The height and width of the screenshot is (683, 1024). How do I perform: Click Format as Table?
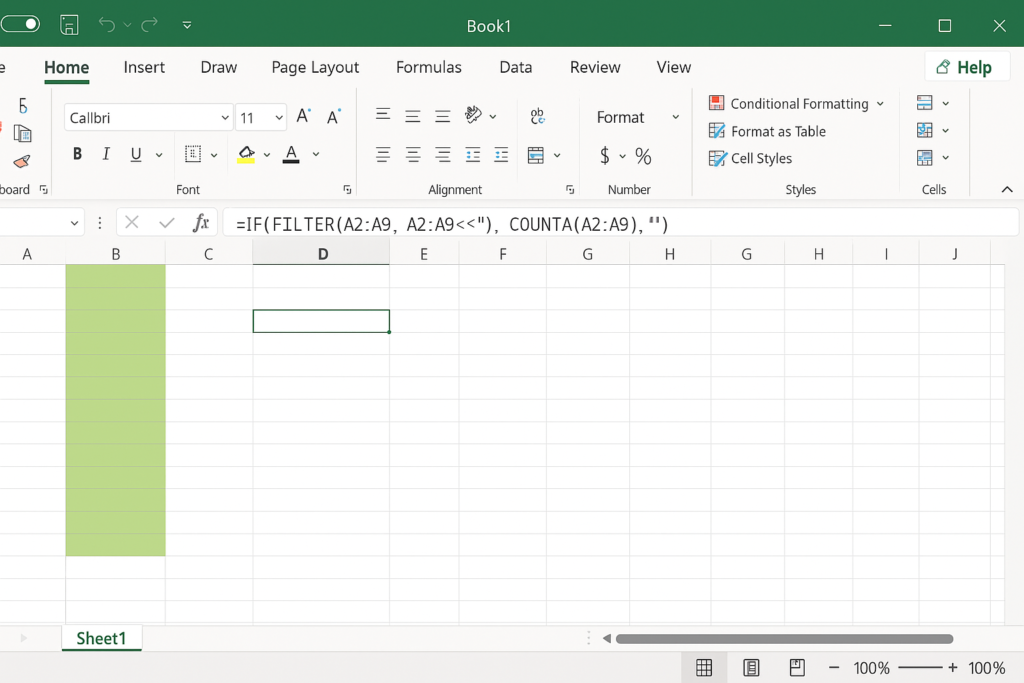[x=767, y=131]
